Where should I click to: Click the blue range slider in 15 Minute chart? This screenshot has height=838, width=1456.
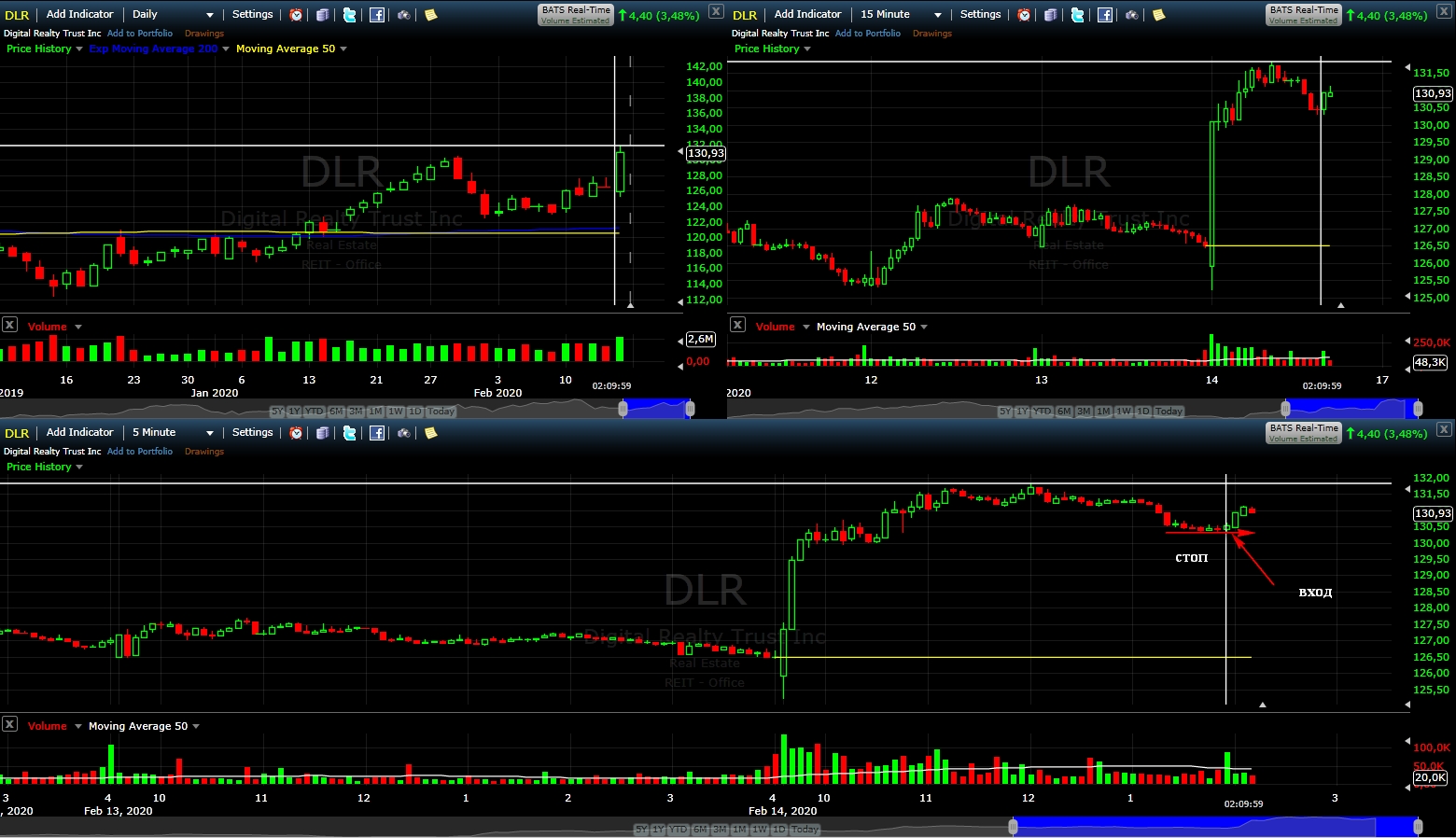click(1351, 408)
